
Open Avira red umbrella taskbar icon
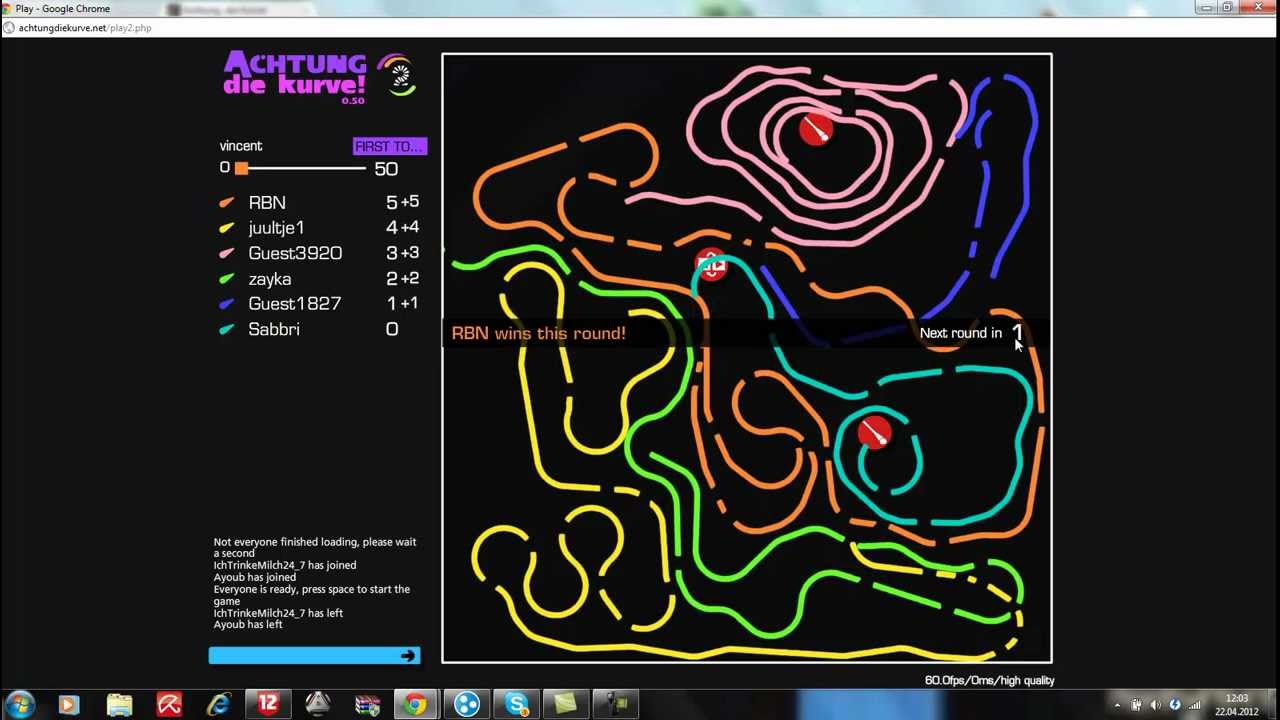[169, 705]
